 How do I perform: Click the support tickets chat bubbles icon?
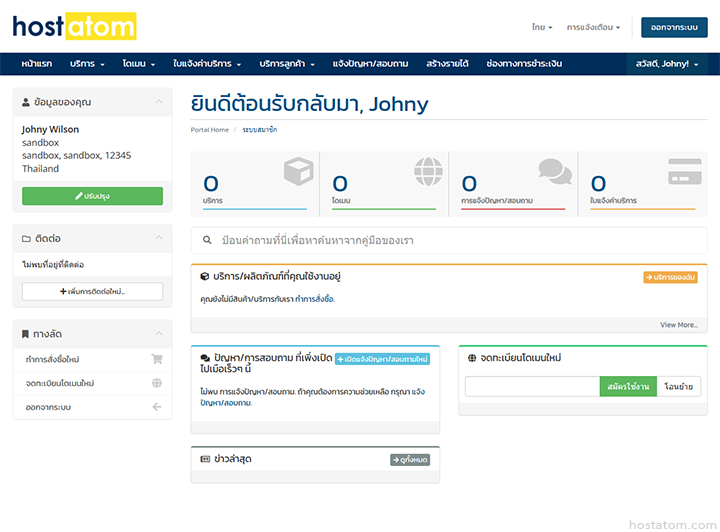tap(555, 172)
